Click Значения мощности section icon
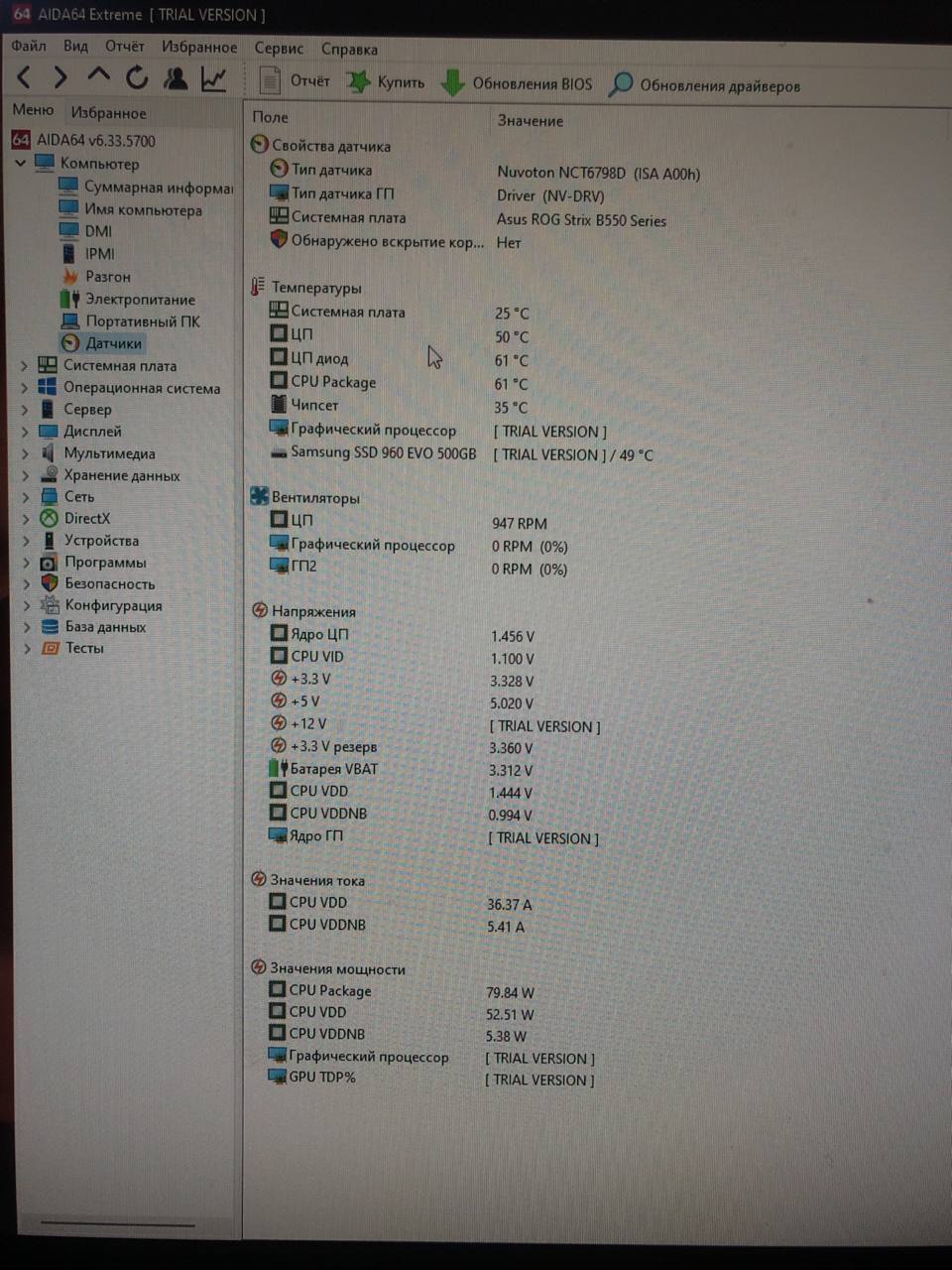952x1270 pixels. [258, 967]
